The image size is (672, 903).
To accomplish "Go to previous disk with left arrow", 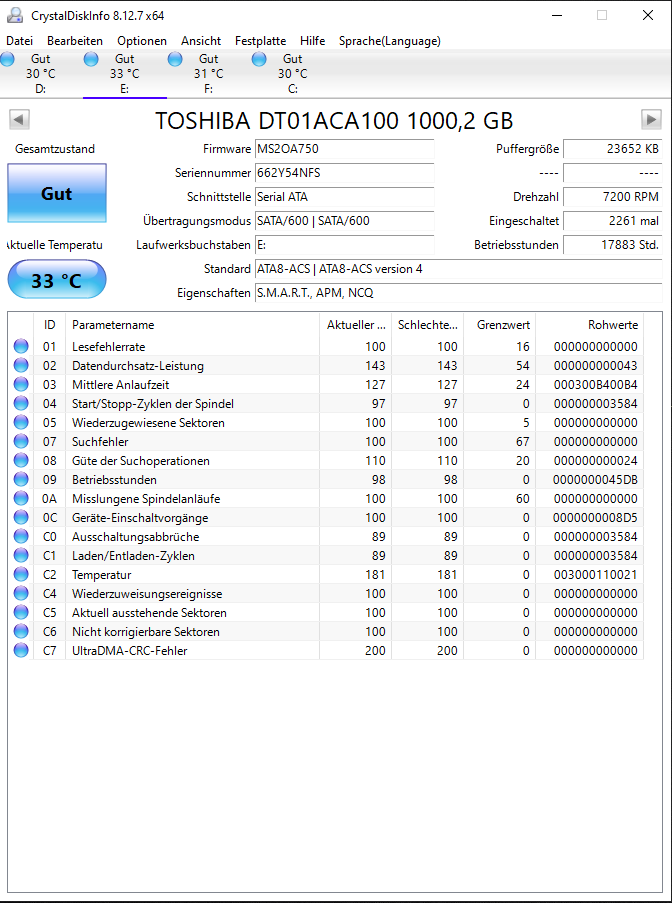I will pyautogui.click(x=19, y=120).
